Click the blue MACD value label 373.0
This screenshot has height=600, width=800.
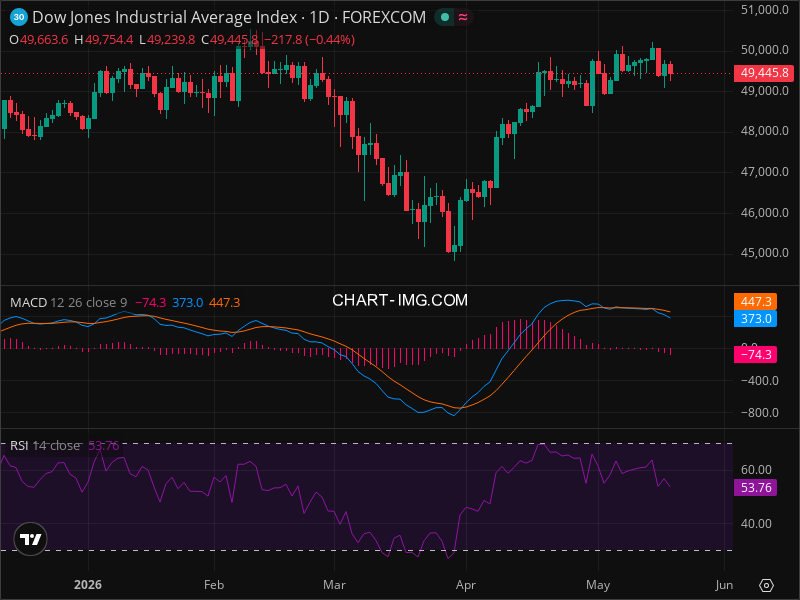[755, 319]
